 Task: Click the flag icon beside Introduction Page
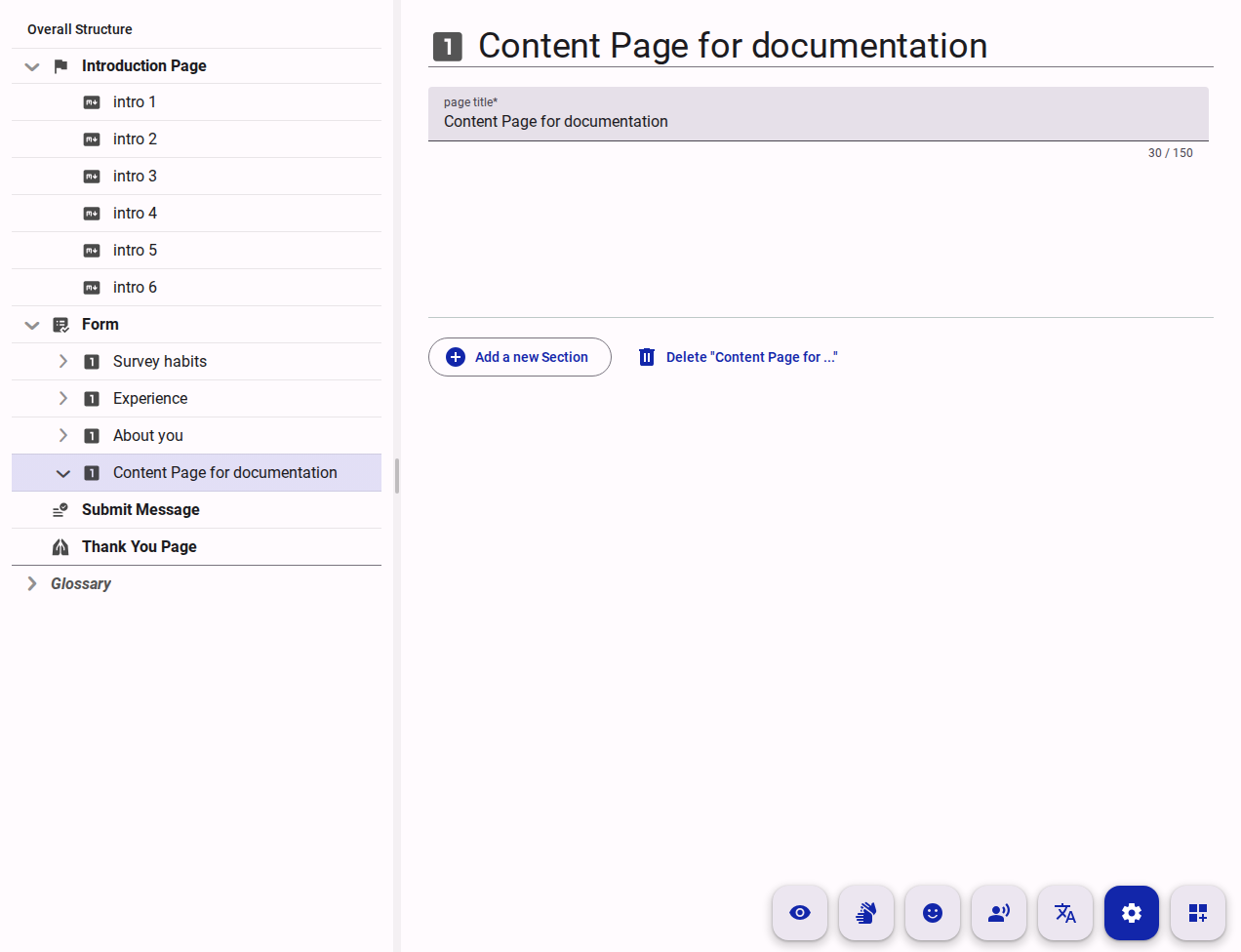click(60, 66)
